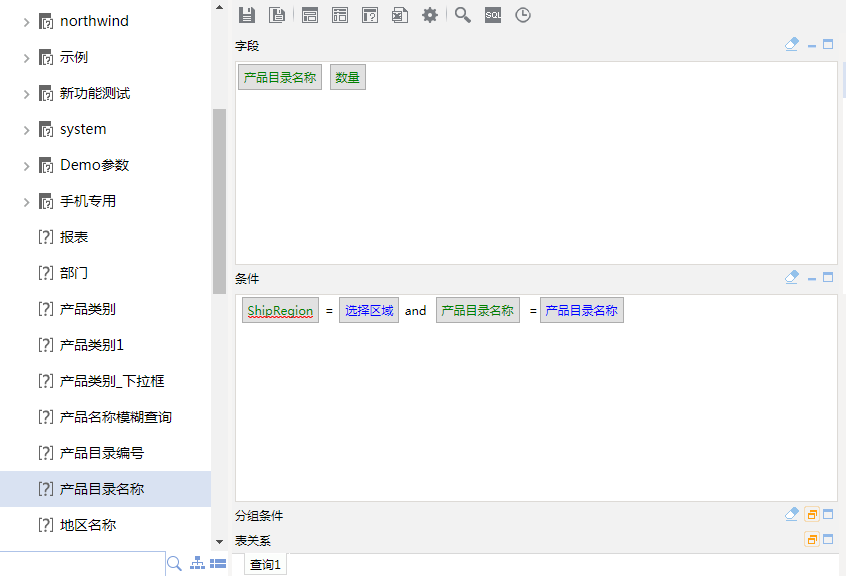846x576 pixels.
Task: Select the 地区名称 parameter
Action: pyautogui.click(x=88, y=525)
